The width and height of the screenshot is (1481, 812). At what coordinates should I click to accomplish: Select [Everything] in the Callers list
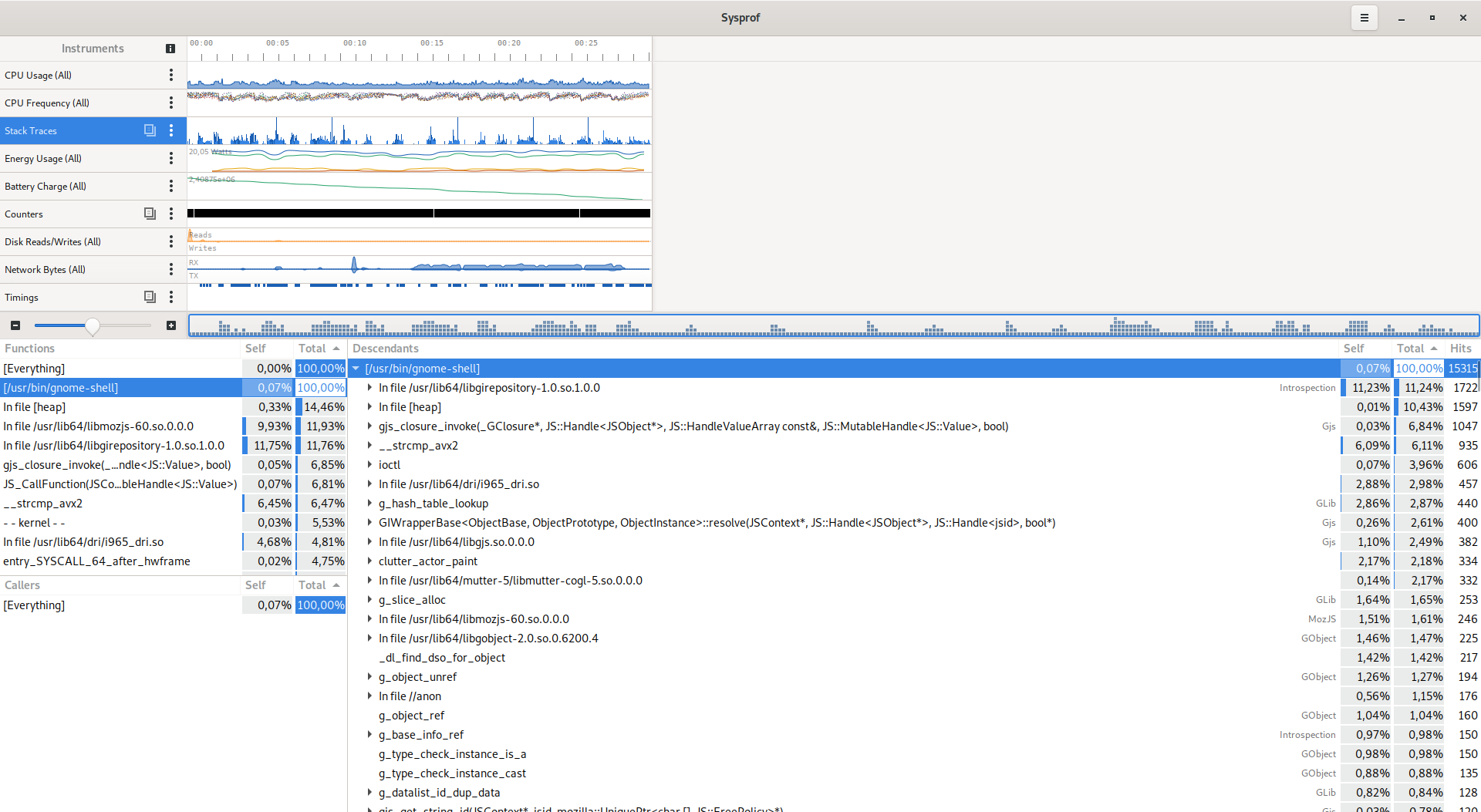173,605
